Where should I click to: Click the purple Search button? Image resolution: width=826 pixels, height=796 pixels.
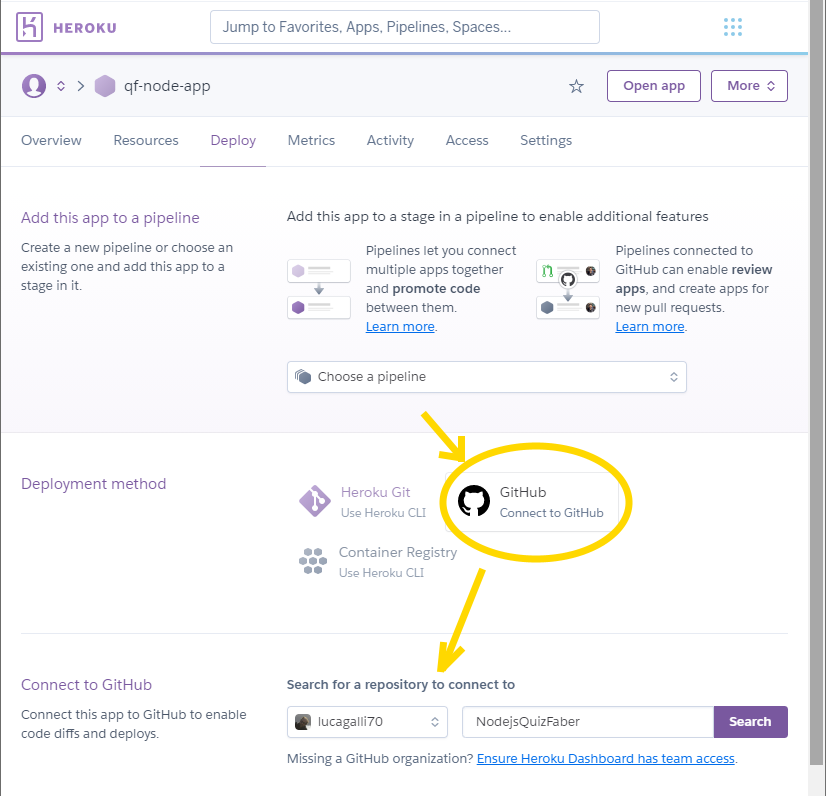pos(750,721)
